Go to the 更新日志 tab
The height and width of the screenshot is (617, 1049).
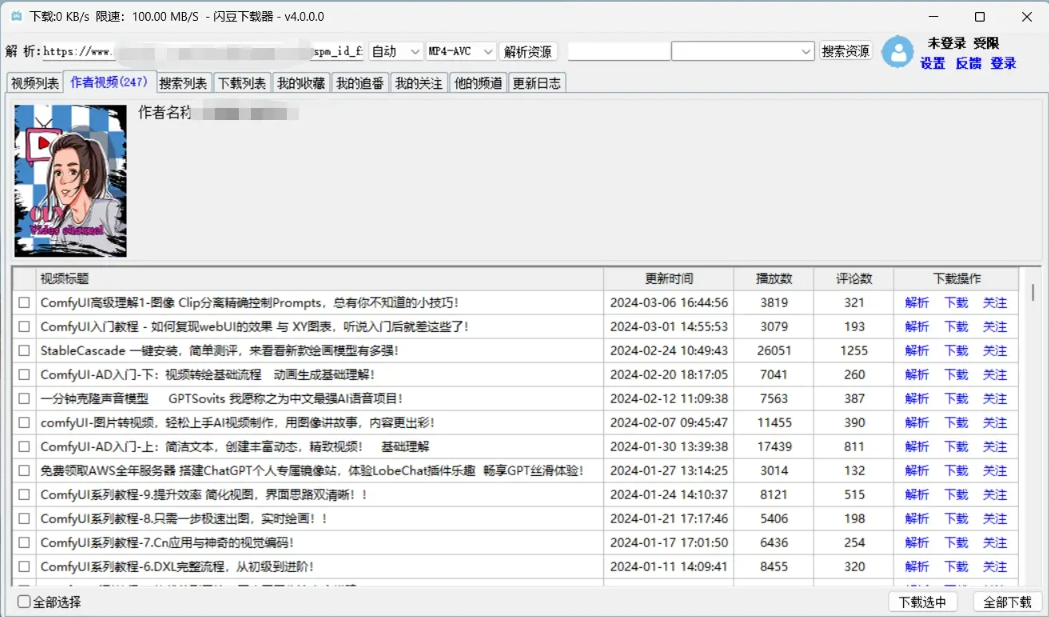(x=537, y=84)
